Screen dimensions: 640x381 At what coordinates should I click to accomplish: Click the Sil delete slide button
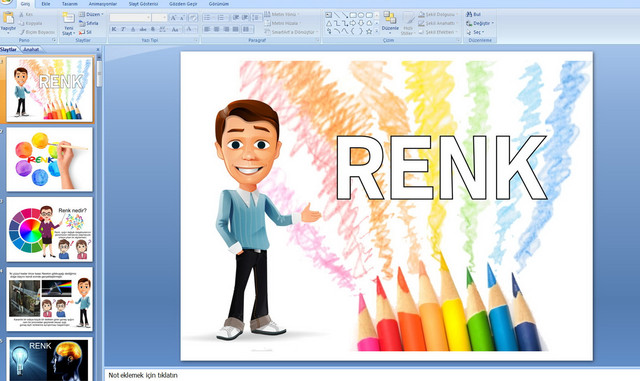(x=85, y=32)
